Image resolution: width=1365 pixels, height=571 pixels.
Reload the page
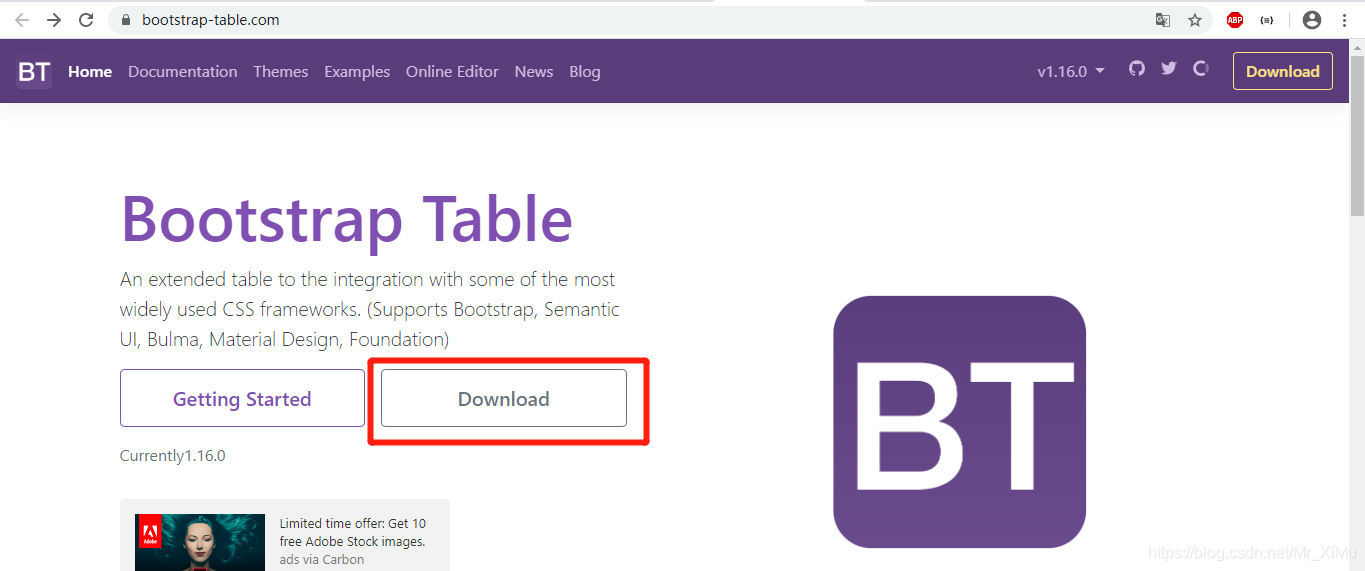(86, 20)
